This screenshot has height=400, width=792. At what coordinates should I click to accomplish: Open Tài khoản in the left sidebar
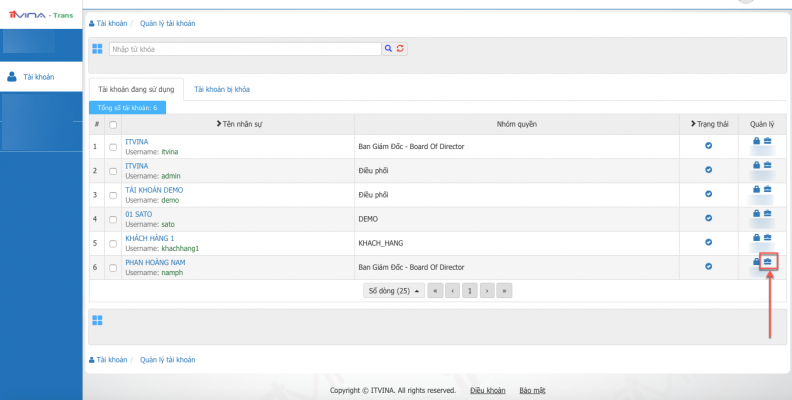pos(38,76)
